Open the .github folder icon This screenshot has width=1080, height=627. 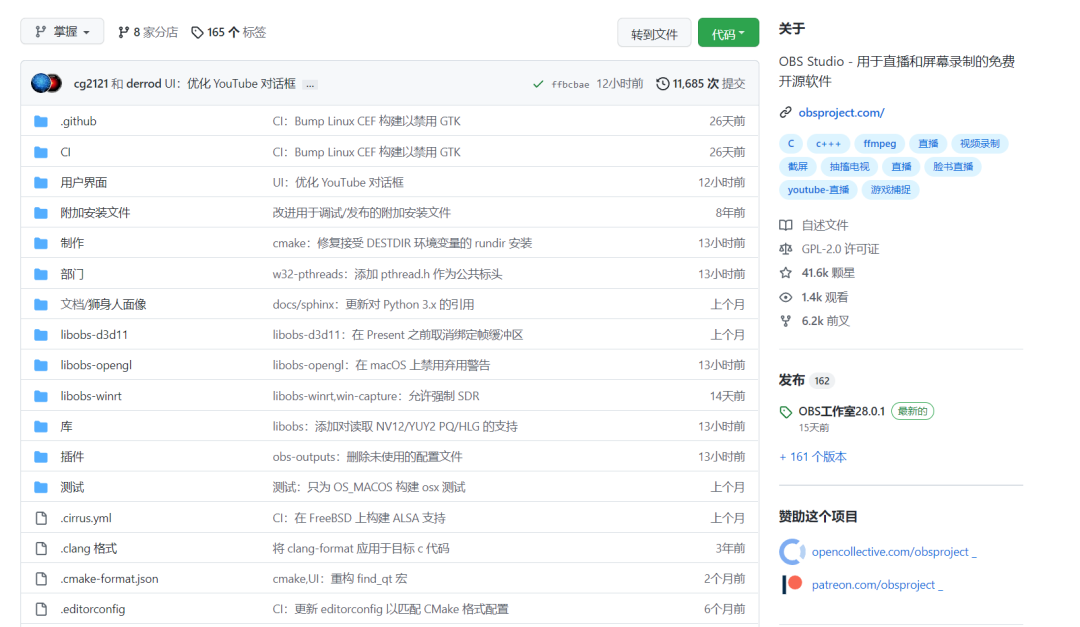pos(41,121)
